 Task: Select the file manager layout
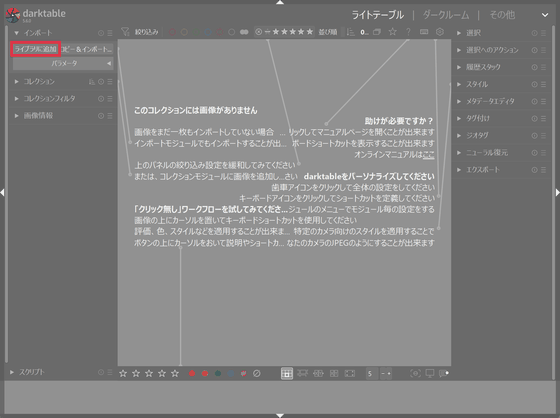coord(287,374)
